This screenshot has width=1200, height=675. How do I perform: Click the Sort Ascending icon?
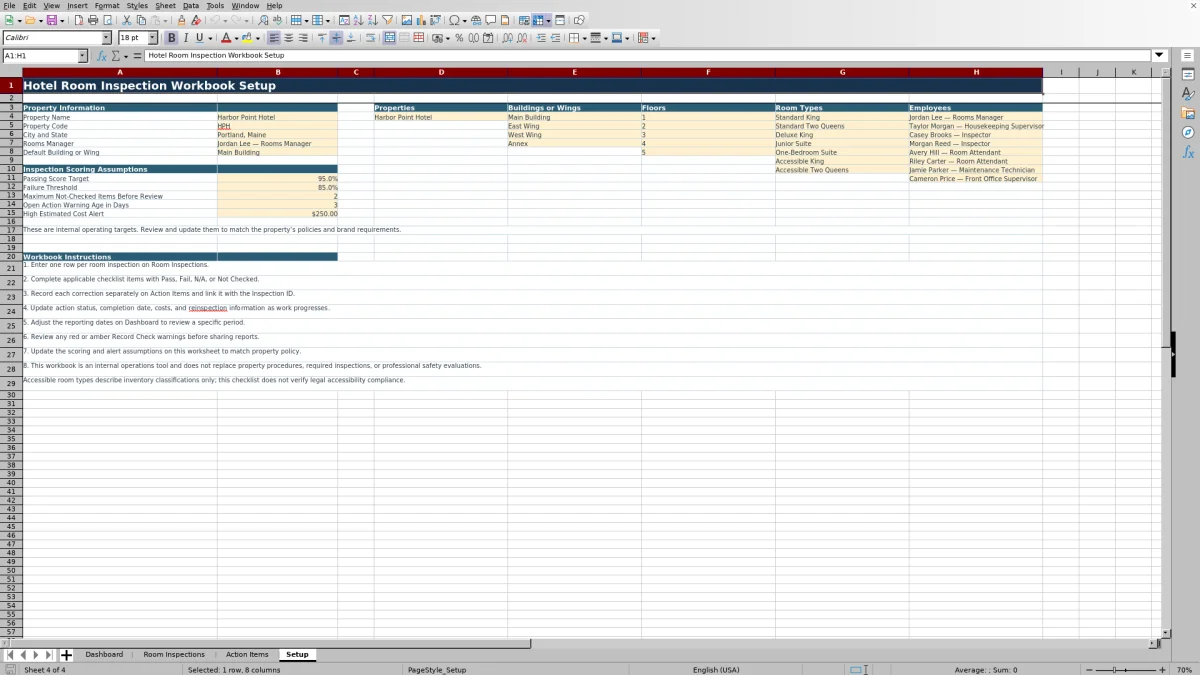tap(358, 20)
